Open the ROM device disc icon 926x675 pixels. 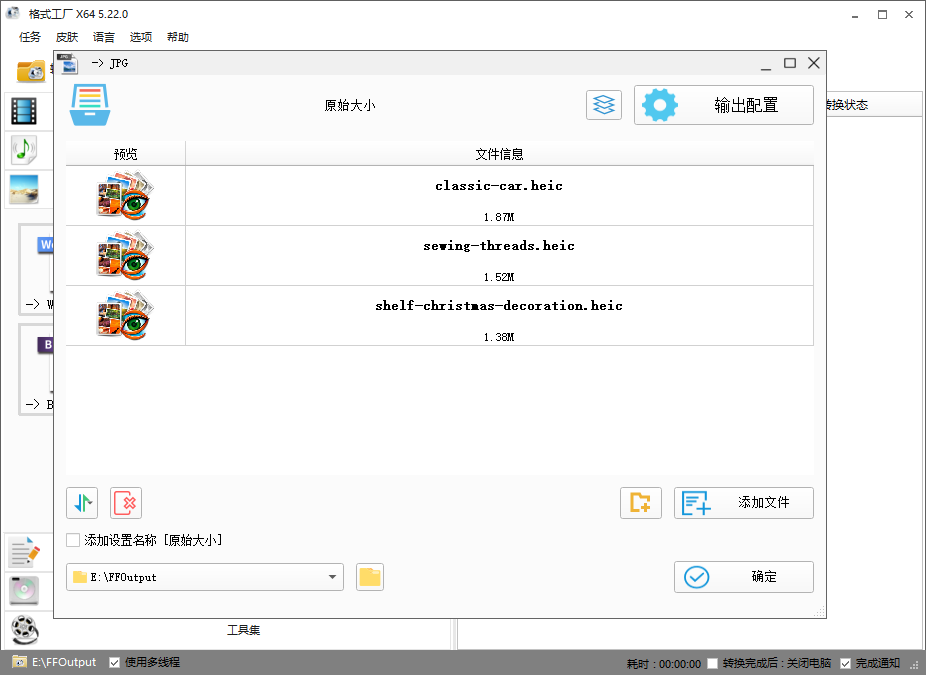[x=24, y=590]
